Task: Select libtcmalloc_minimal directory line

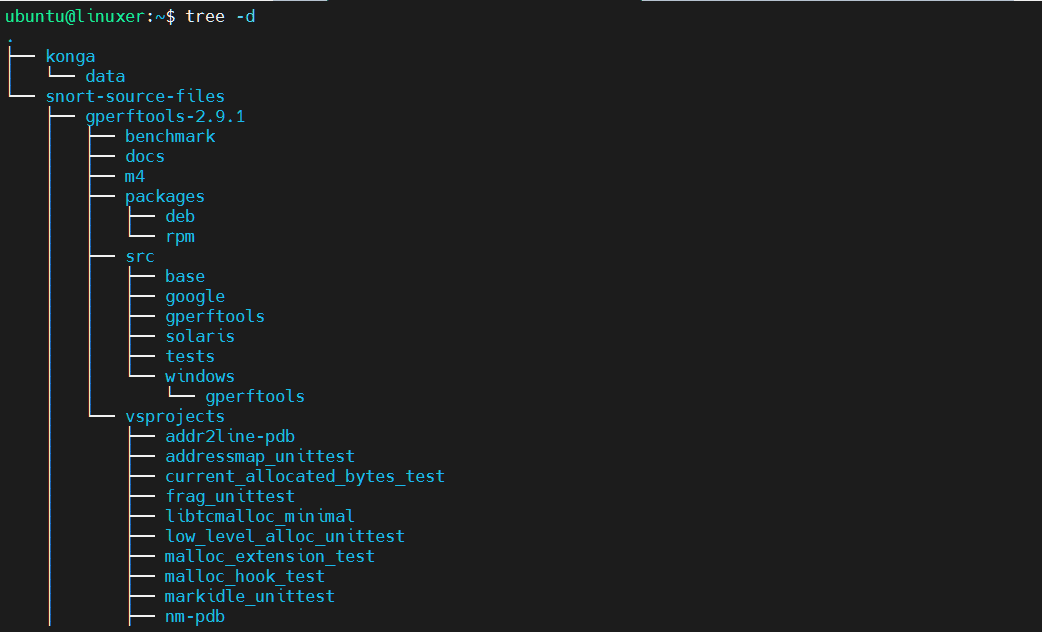Action: pos(260,516)
